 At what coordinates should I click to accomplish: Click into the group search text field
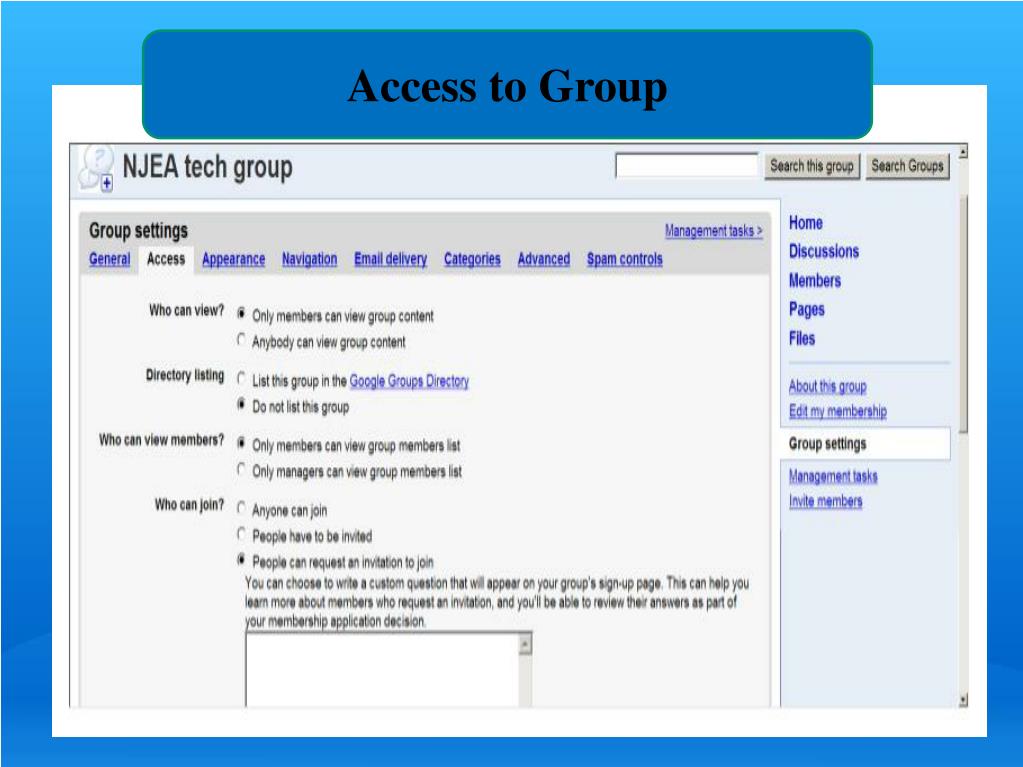[686, 166]
